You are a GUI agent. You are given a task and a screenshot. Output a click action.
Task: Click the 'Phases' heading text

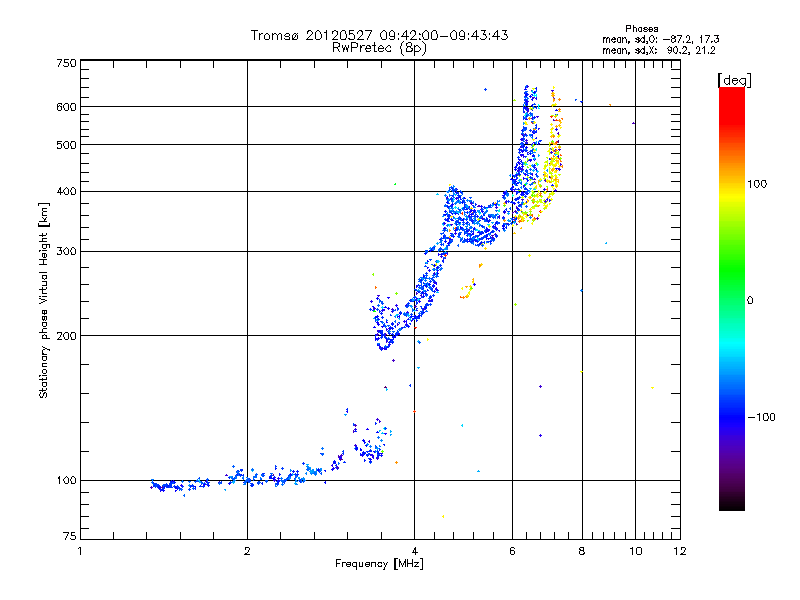(x=642, y=29)
